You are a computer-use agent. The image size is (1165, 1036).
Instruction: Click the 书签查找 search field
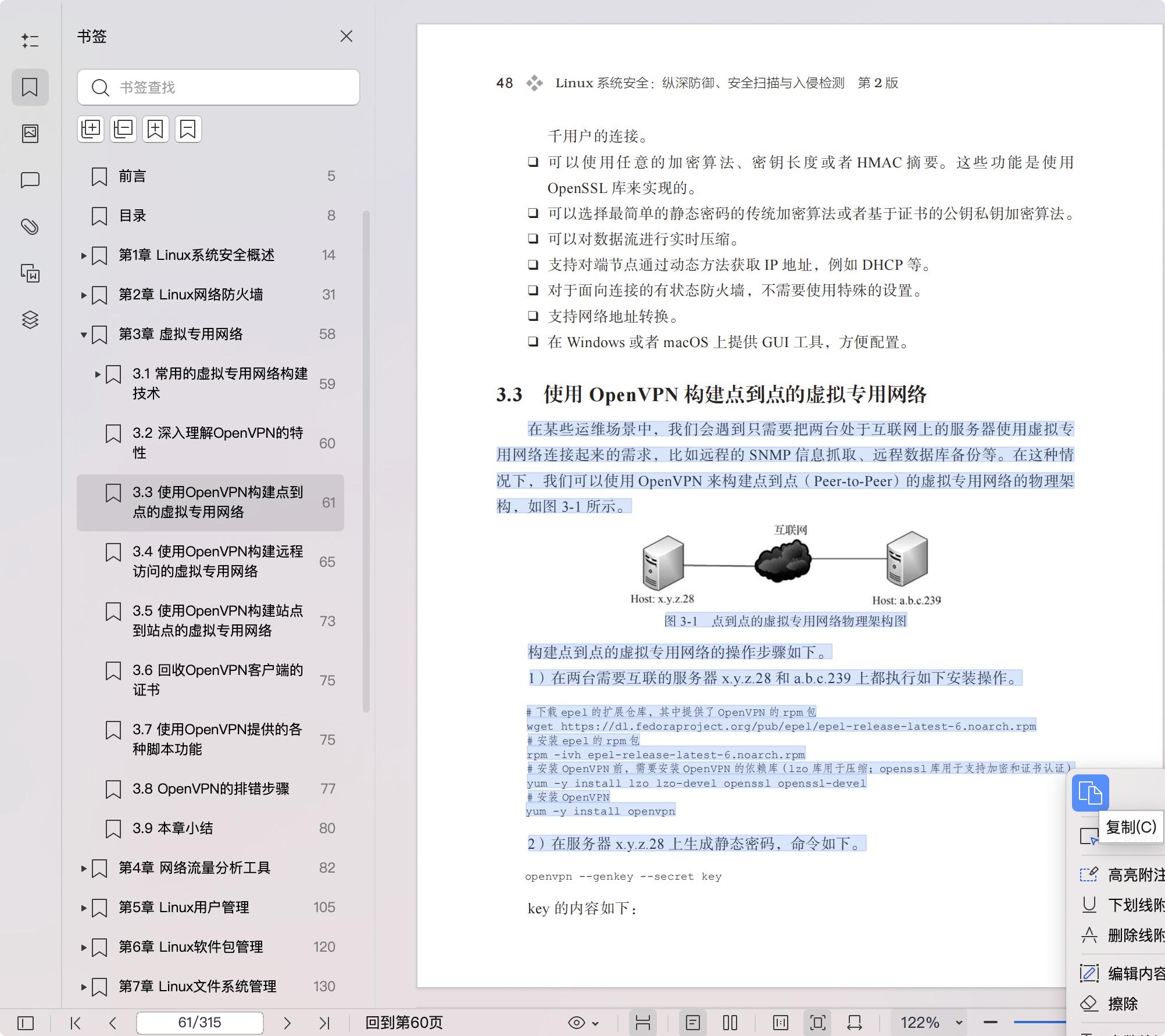[218, 87]
